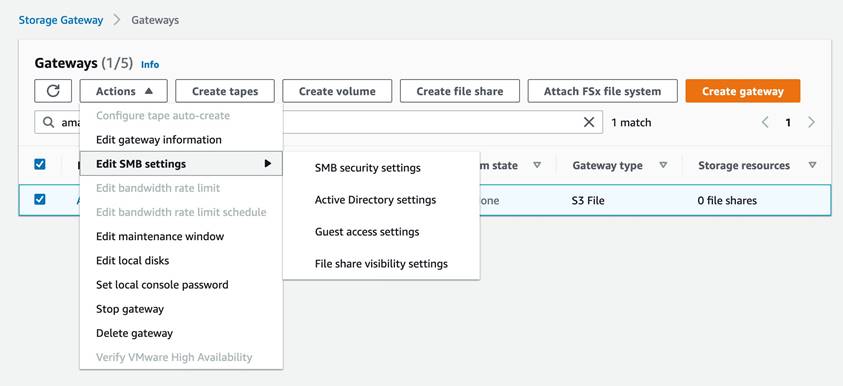Click the Create gateway button

click(x=742, y=91)
